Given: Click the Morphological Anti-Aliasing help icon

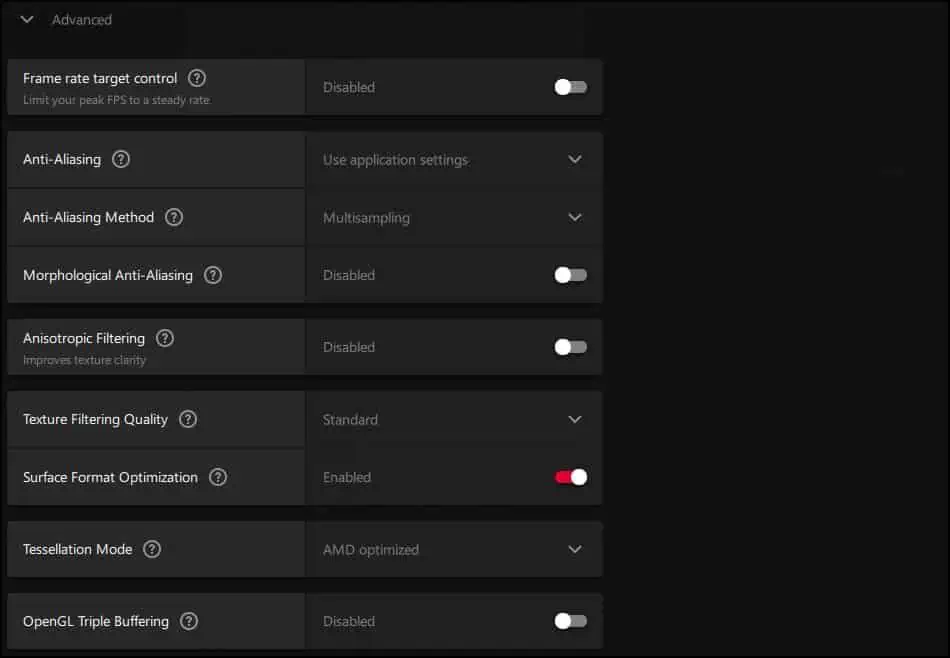Looking at the screenshot, I should click(212, 275).
